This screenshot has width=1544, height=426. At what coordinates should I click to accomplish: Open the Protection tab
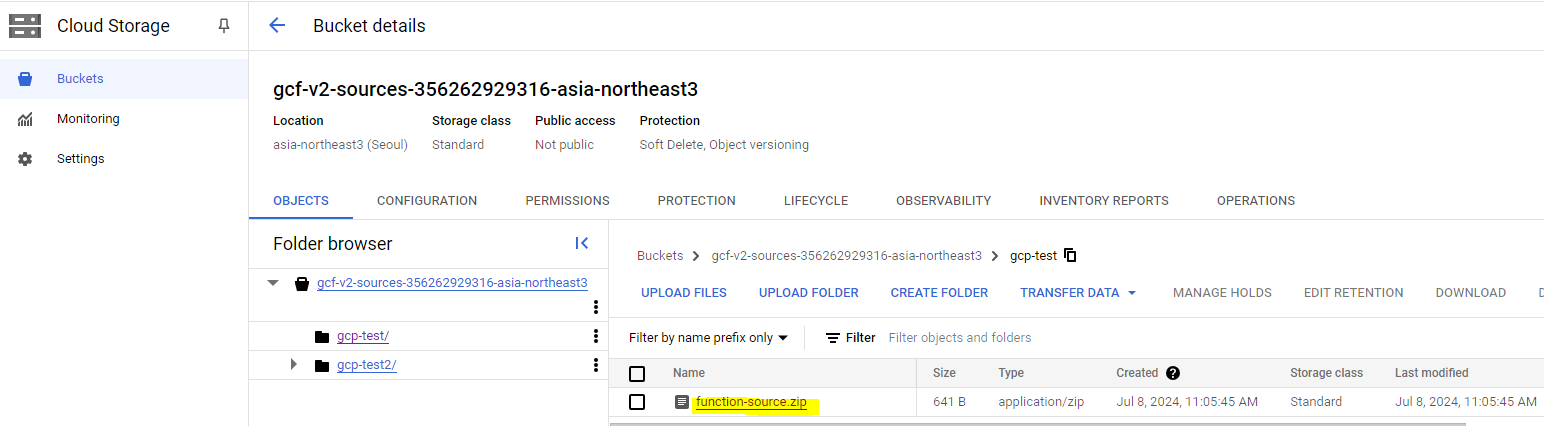point(696,201)
